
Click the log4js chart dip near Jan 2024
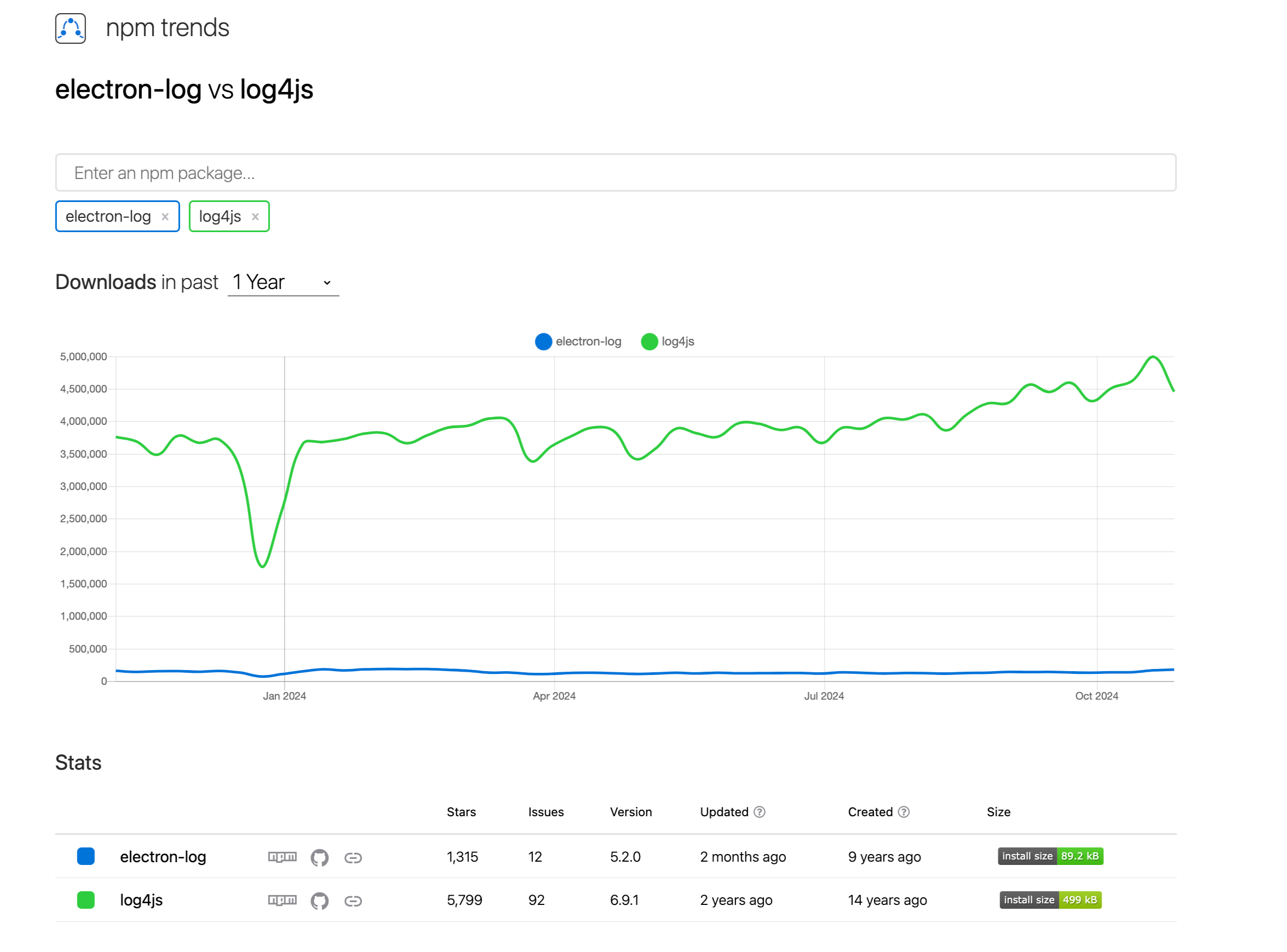[x=263, y=567]
